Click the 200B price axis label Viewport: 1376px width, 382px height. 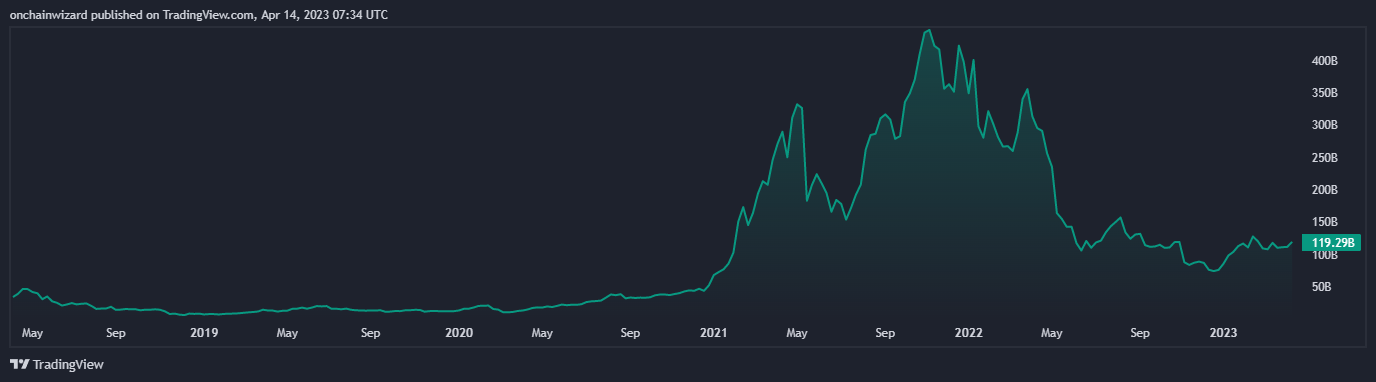point(1325,190)
